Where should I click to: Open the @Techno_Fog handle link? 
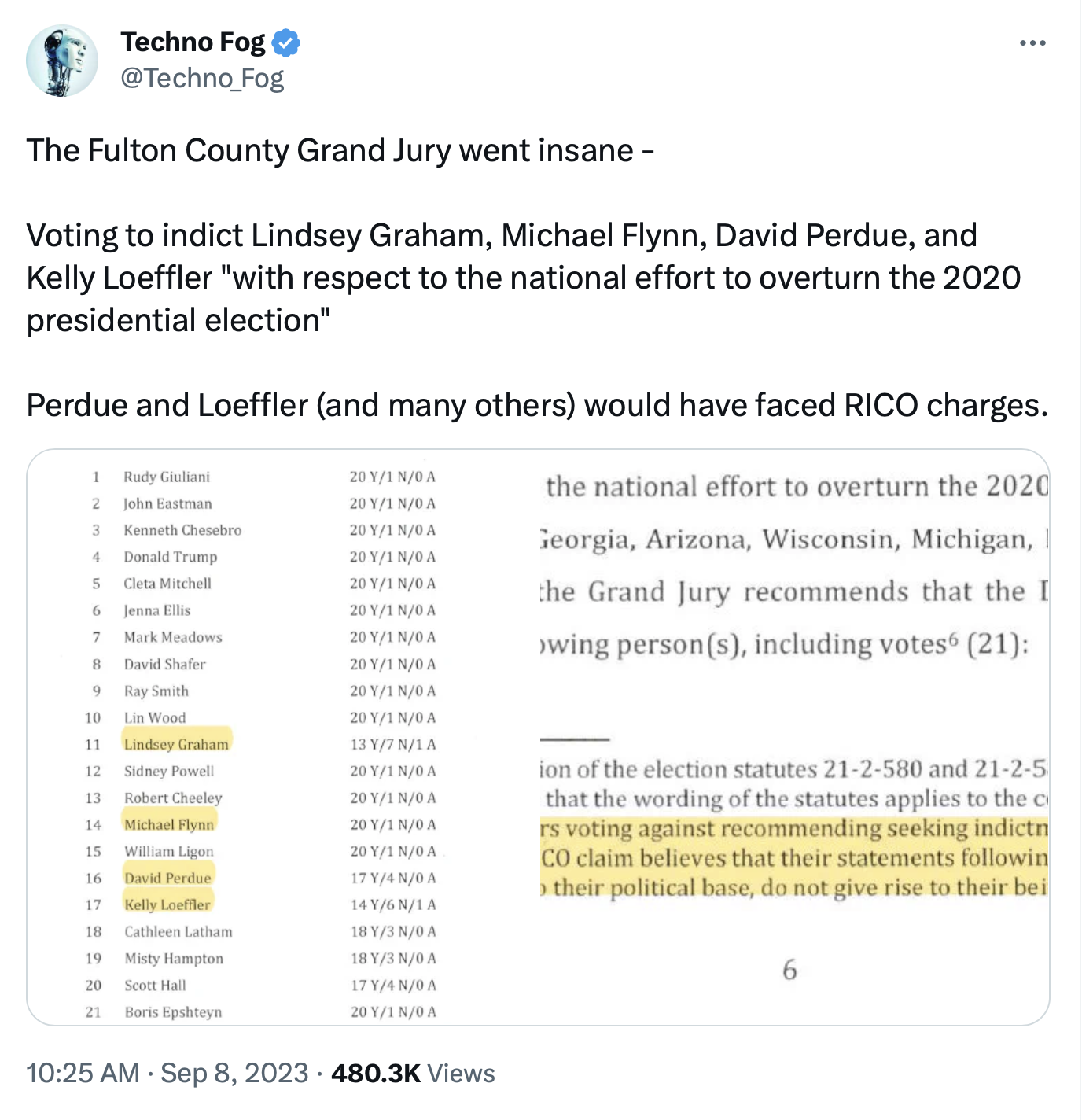click(202, 78)
